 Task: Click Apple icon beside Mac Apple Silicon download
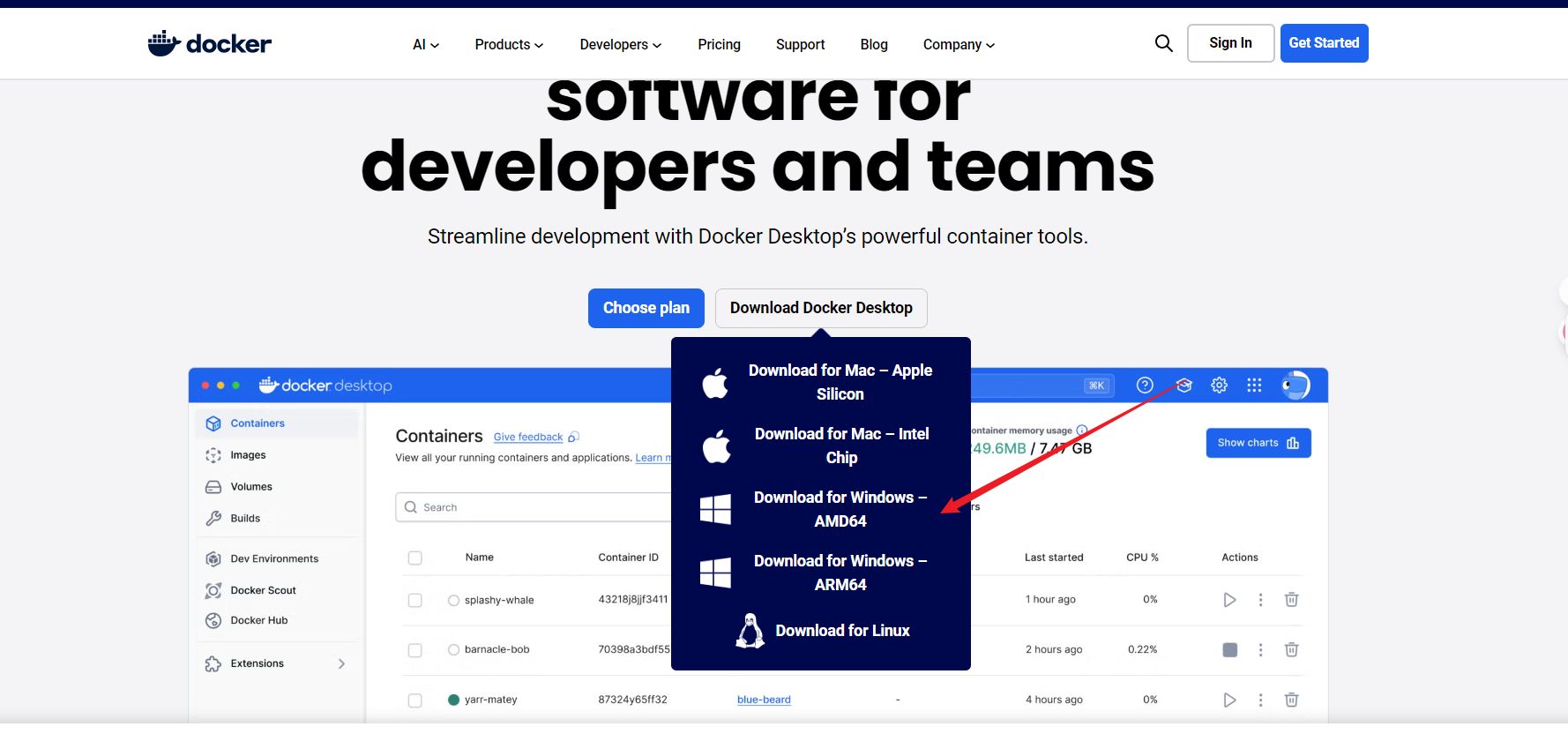(x=715, y=383)
